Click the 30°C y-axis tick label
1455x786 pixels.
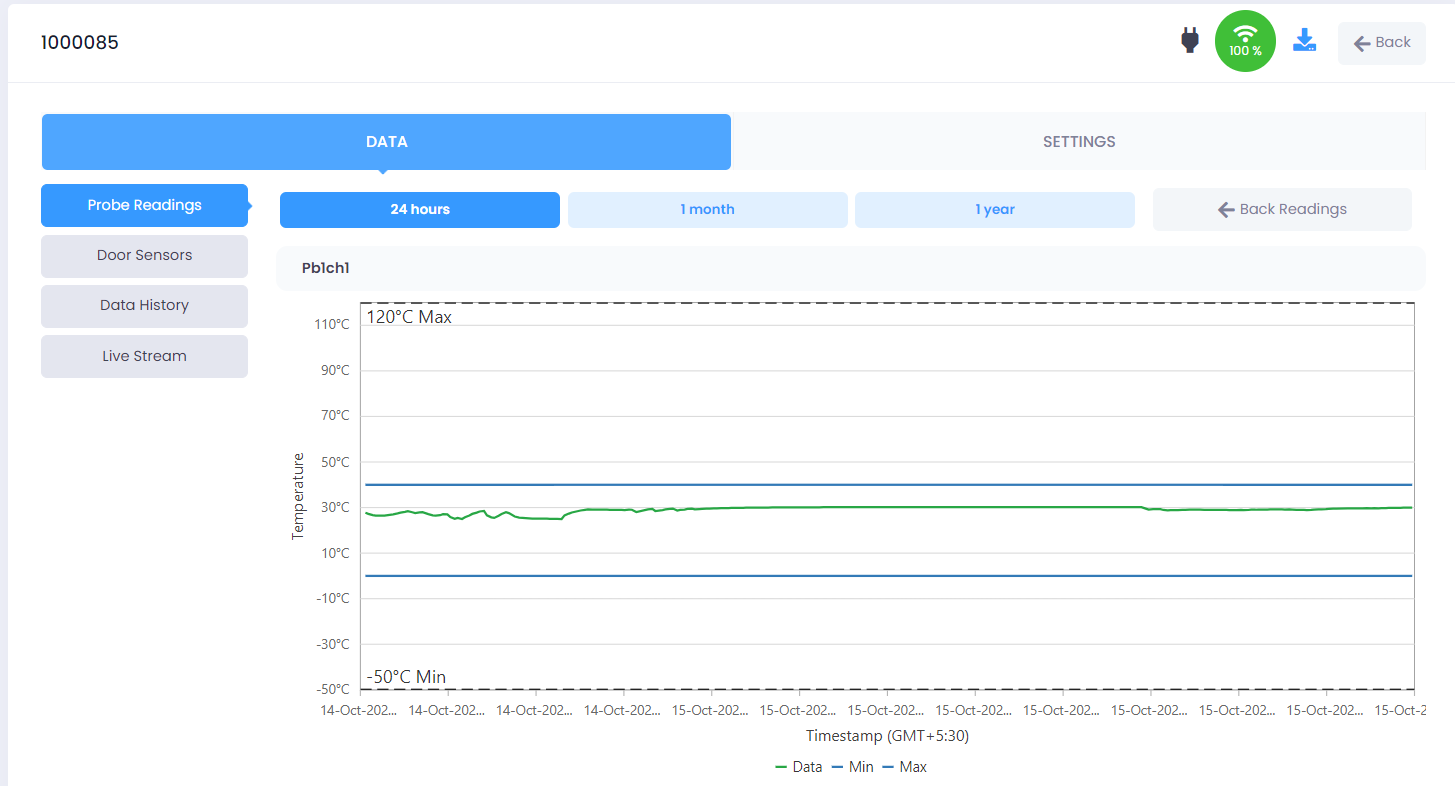coord(335,508)
